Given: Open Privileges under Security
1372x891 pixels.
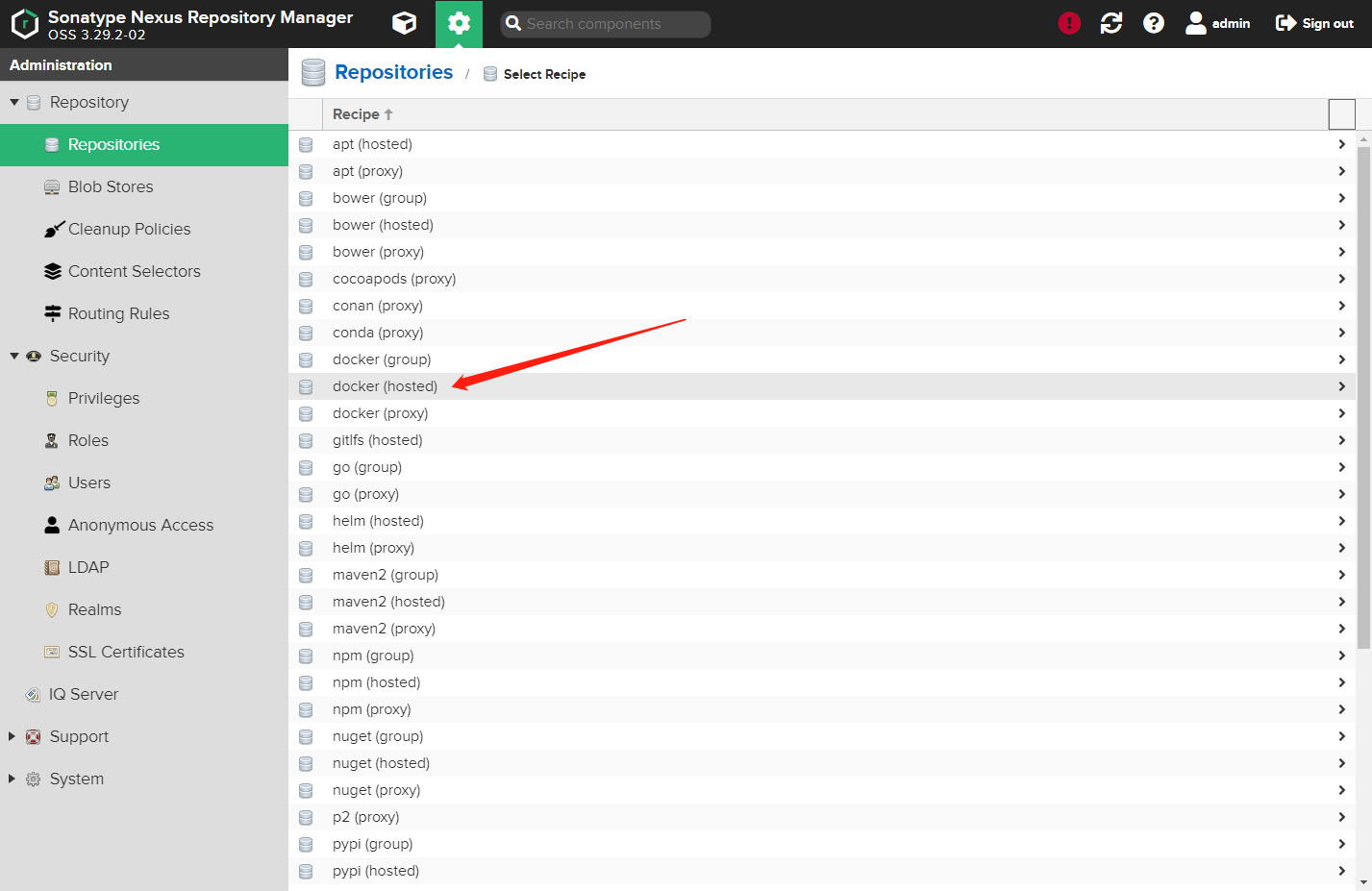Looking at the screenshot, I should 144,398.
